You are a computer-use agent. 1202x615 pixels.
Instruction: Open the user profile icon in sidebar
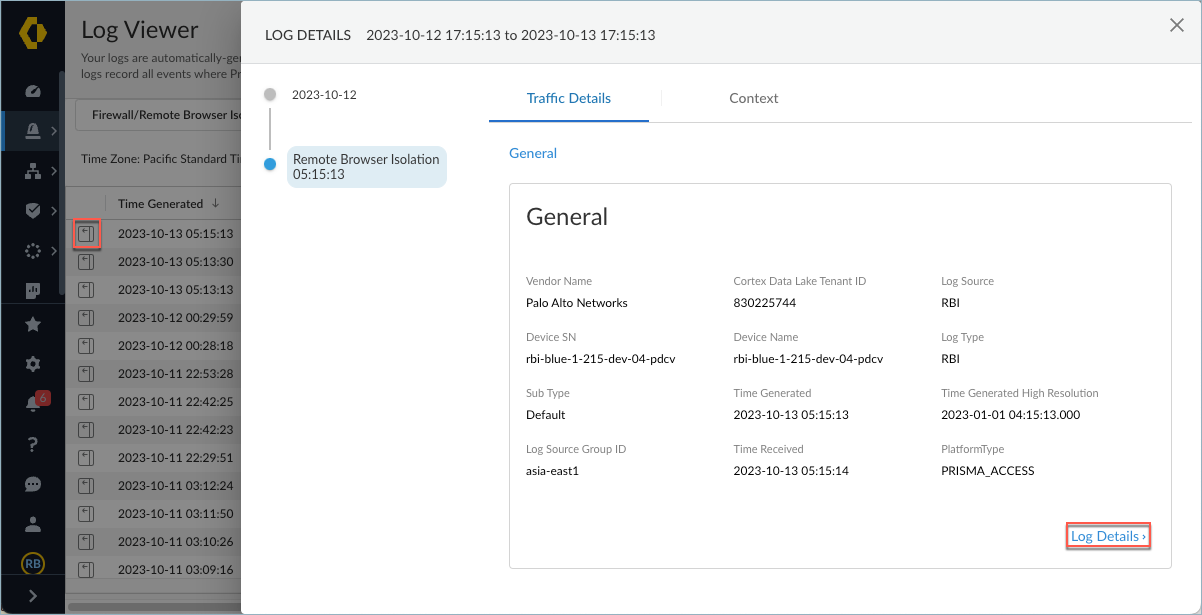coord(33,524)
